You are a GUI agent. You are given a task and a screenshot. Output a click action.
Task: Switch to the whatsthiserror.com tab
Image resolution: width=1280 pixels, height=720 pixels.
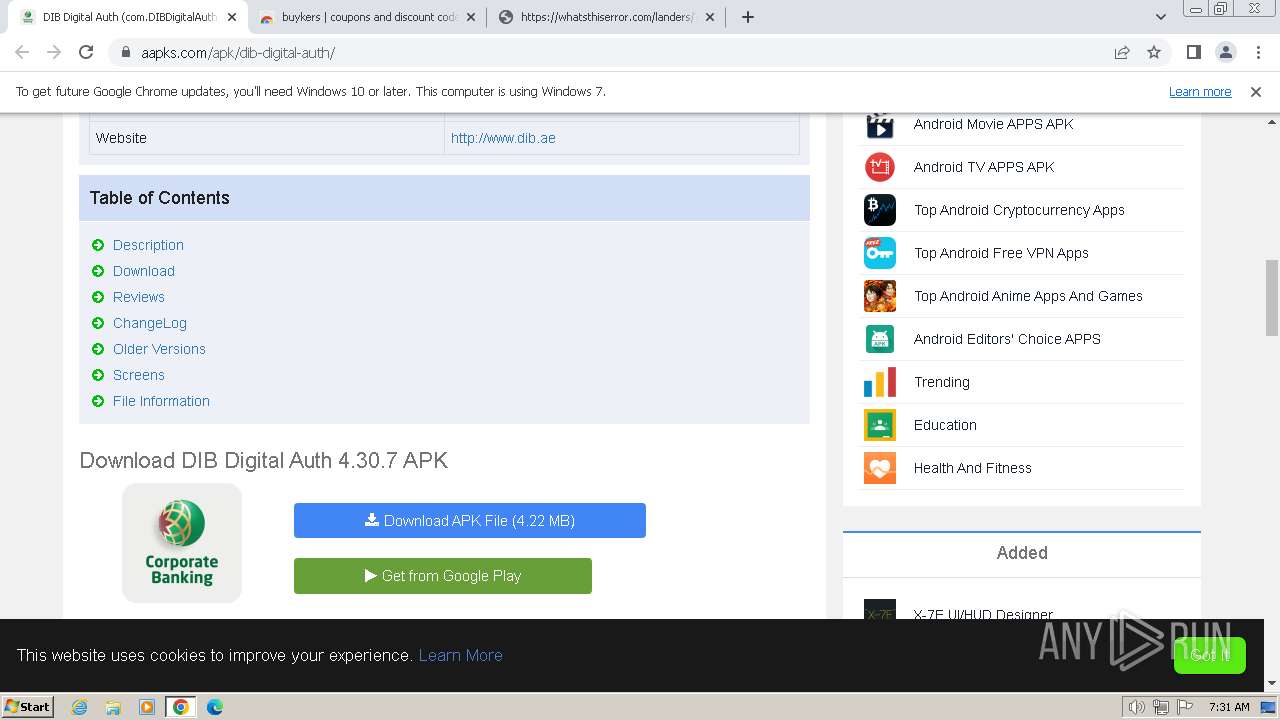pos(607,17)
